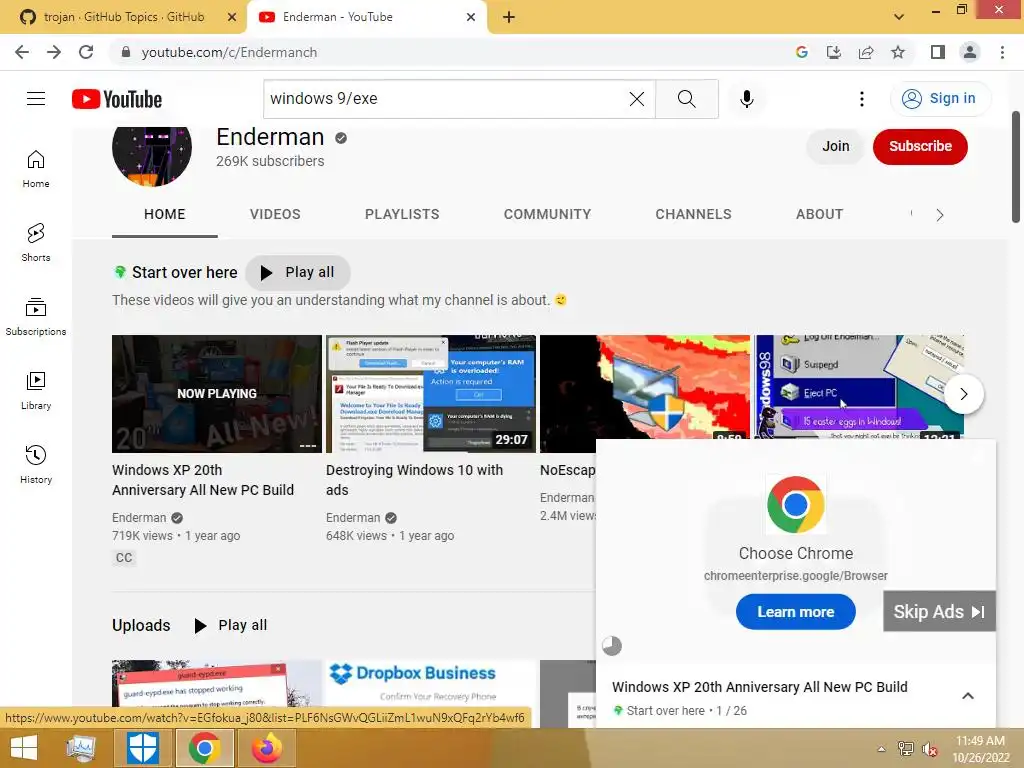Click the Google icon in address bar

(x=802, y=52)
